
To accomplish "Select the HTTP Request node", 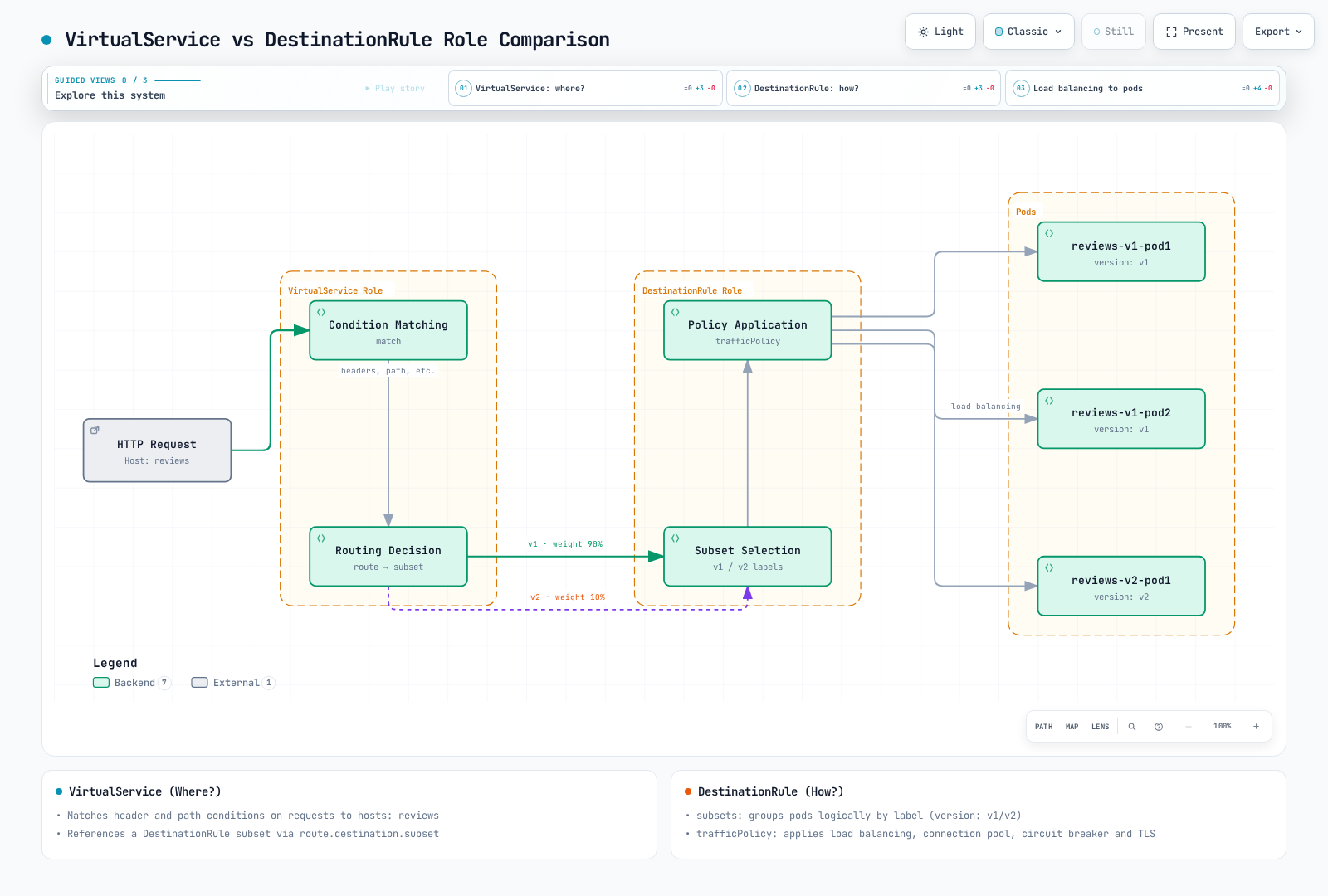I will (157, 450).
